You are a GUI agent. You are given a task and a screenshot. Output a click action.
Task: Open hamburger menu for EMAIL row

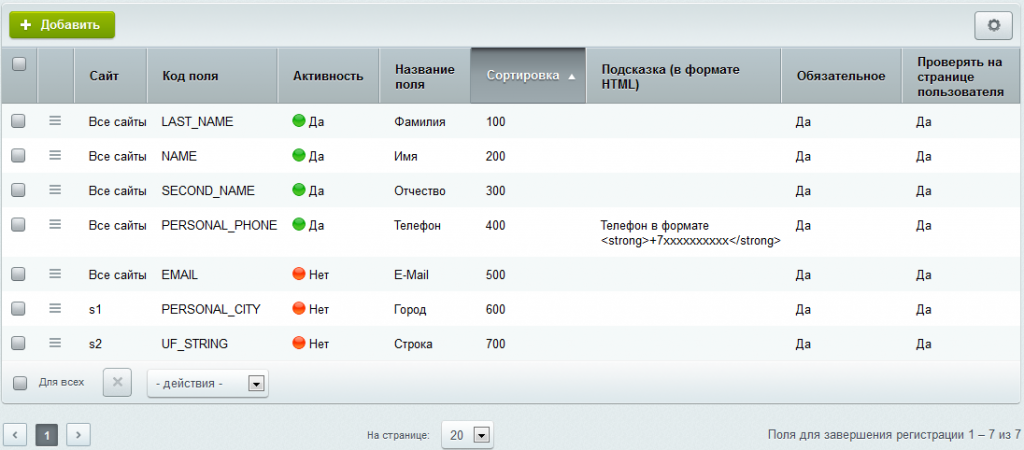[55, 273]
